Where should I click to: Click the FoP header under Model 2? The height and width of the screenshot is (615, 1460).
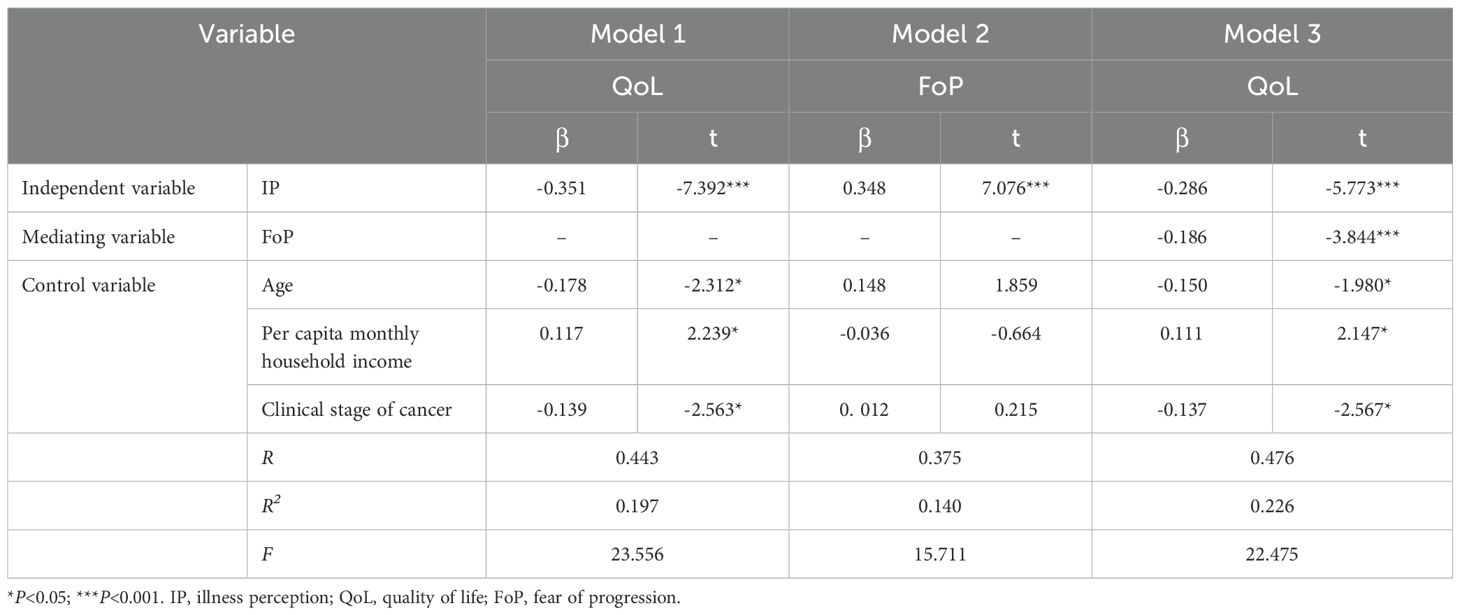(940, 87)
